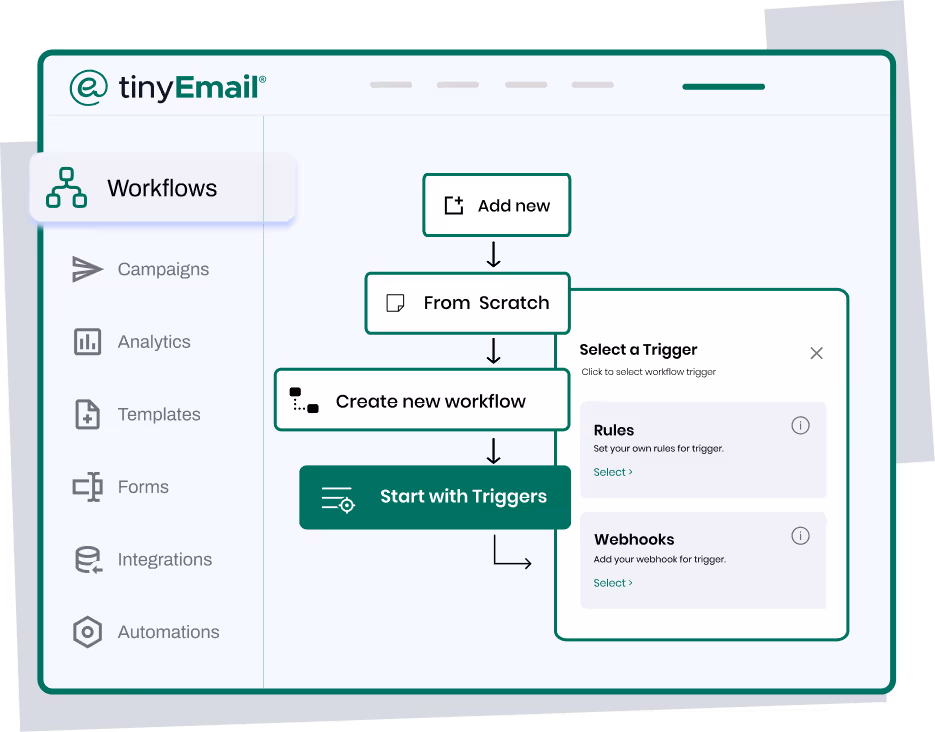Select the Webhooks trigger option
The width and height of the screenshot is (935, 732).
(x=703, y=560)
